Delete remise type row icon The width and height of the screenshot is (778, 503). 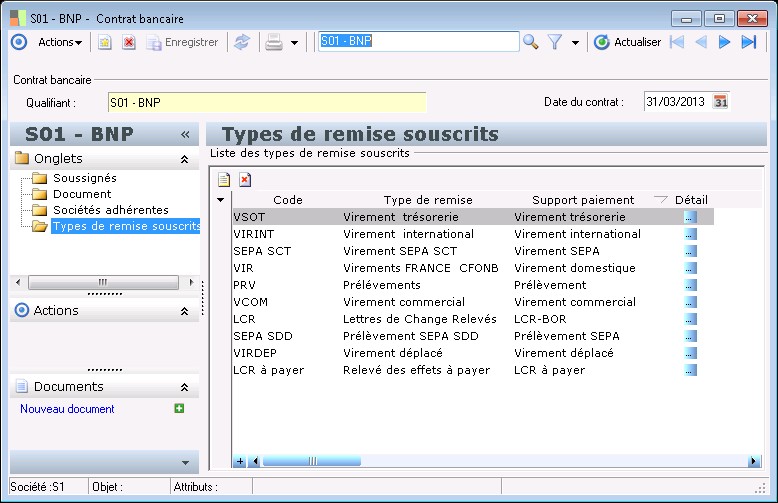point(245,180)
